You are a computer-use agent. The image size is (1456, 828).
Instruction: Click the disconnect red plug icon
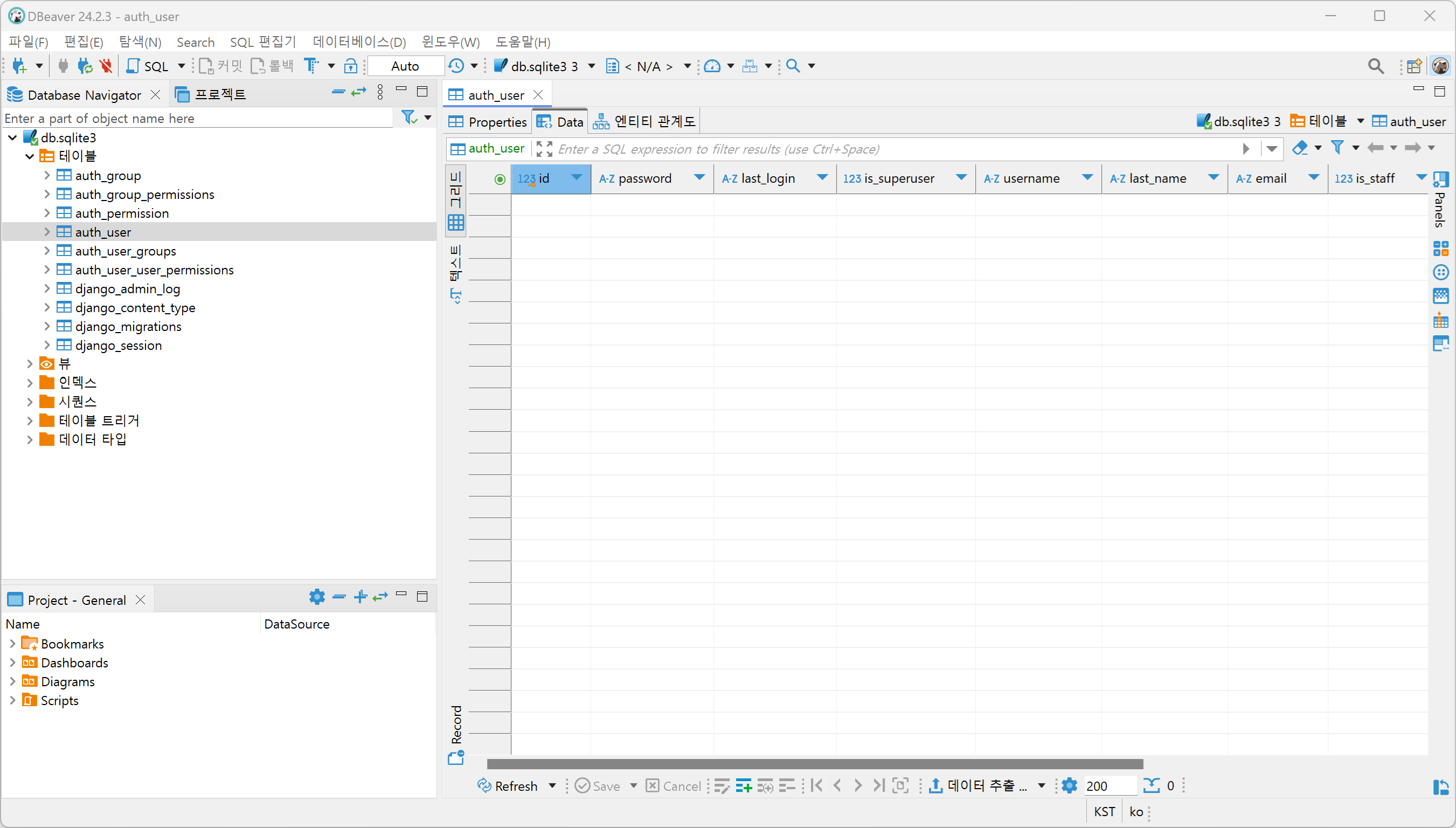(106, 66)
